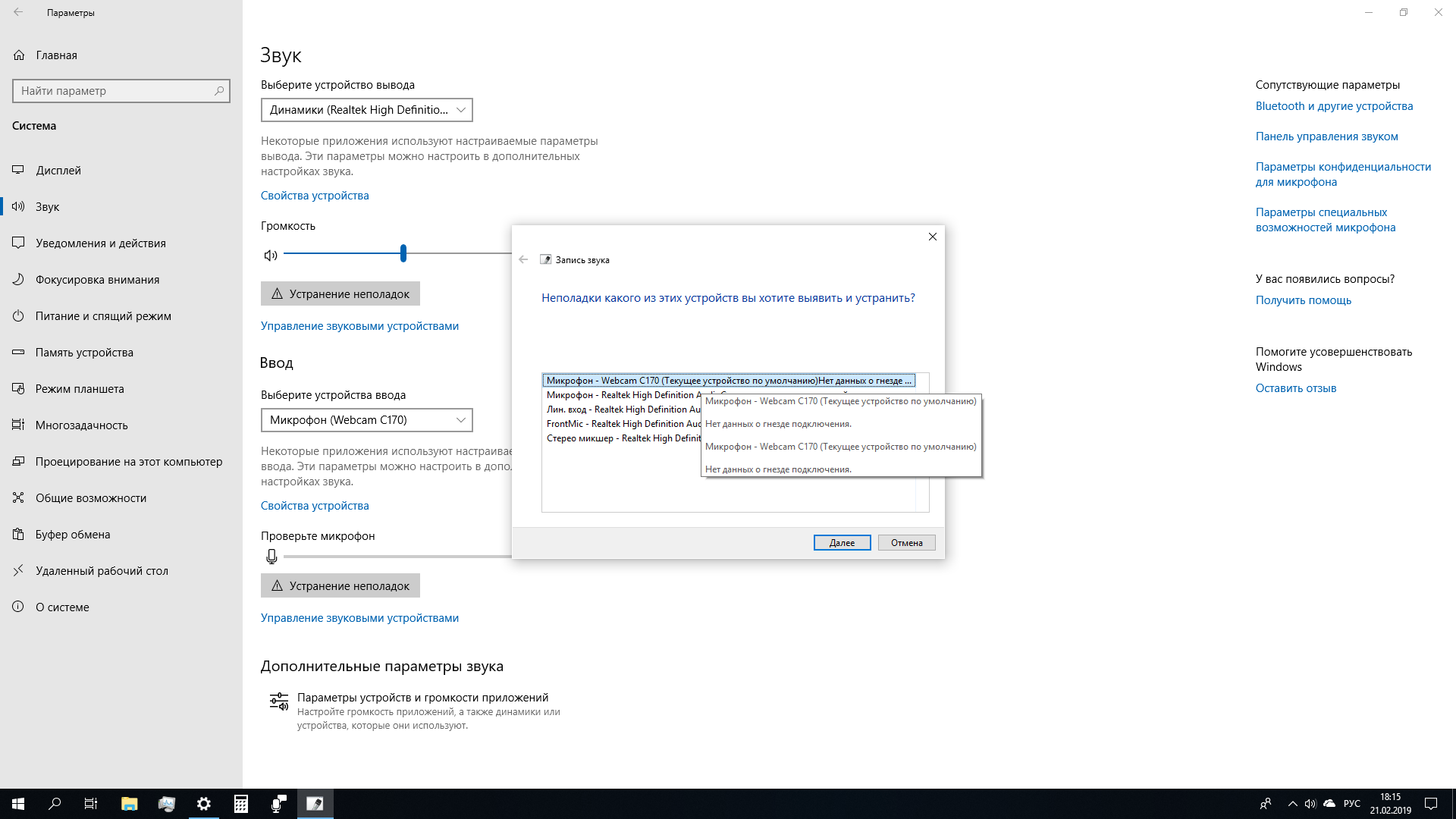Viewport: 1456px width, 819px height.
Task: Click the Запись звука wizard icon
Action: [545, 259]
